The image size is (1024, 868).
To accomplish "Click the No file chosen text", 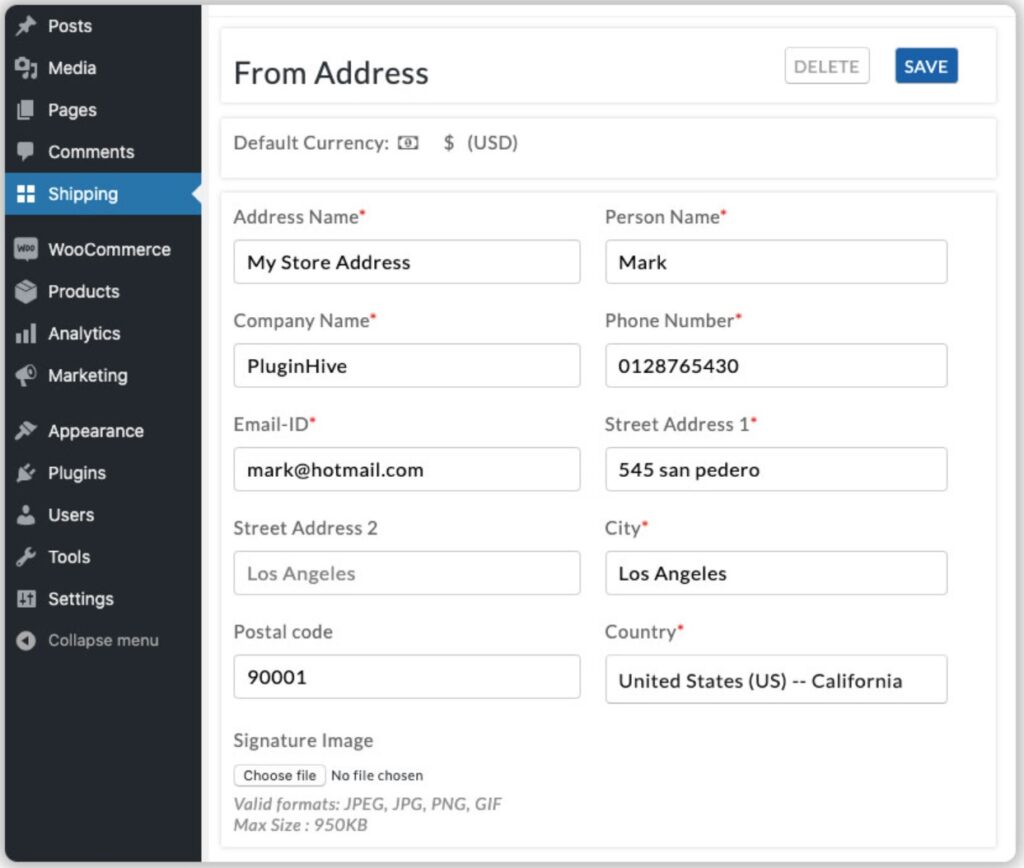I will click(377, 775).
